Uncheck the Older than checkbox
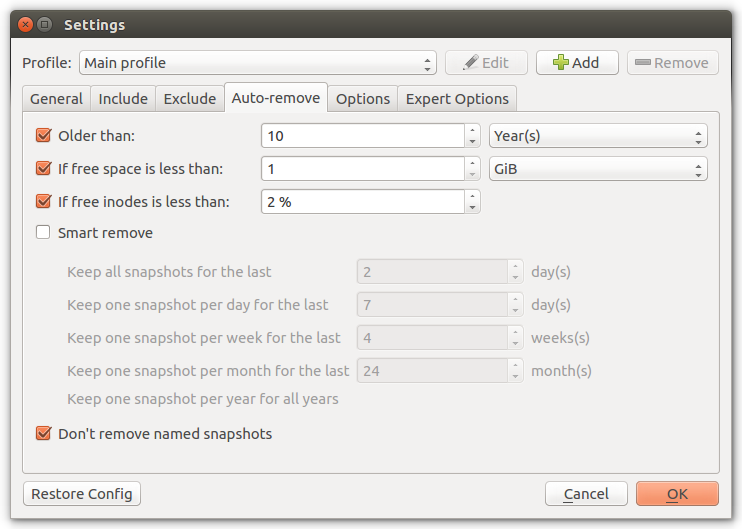 coord(44,135)
